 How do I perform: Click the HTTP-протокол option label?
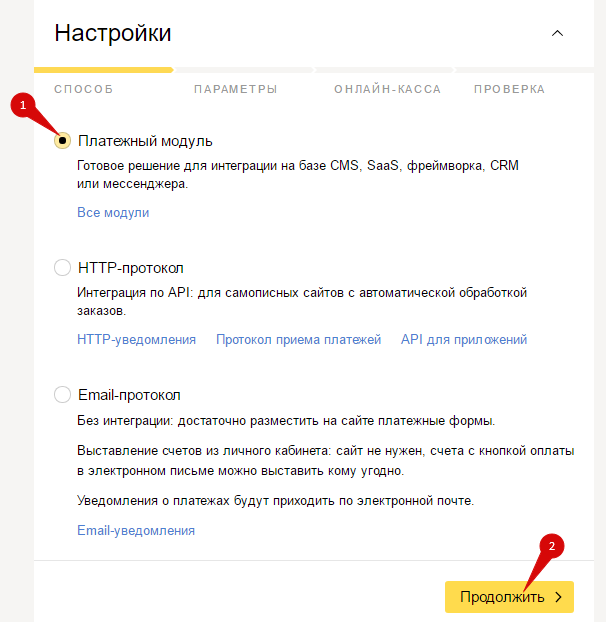(x=130, y=268)
